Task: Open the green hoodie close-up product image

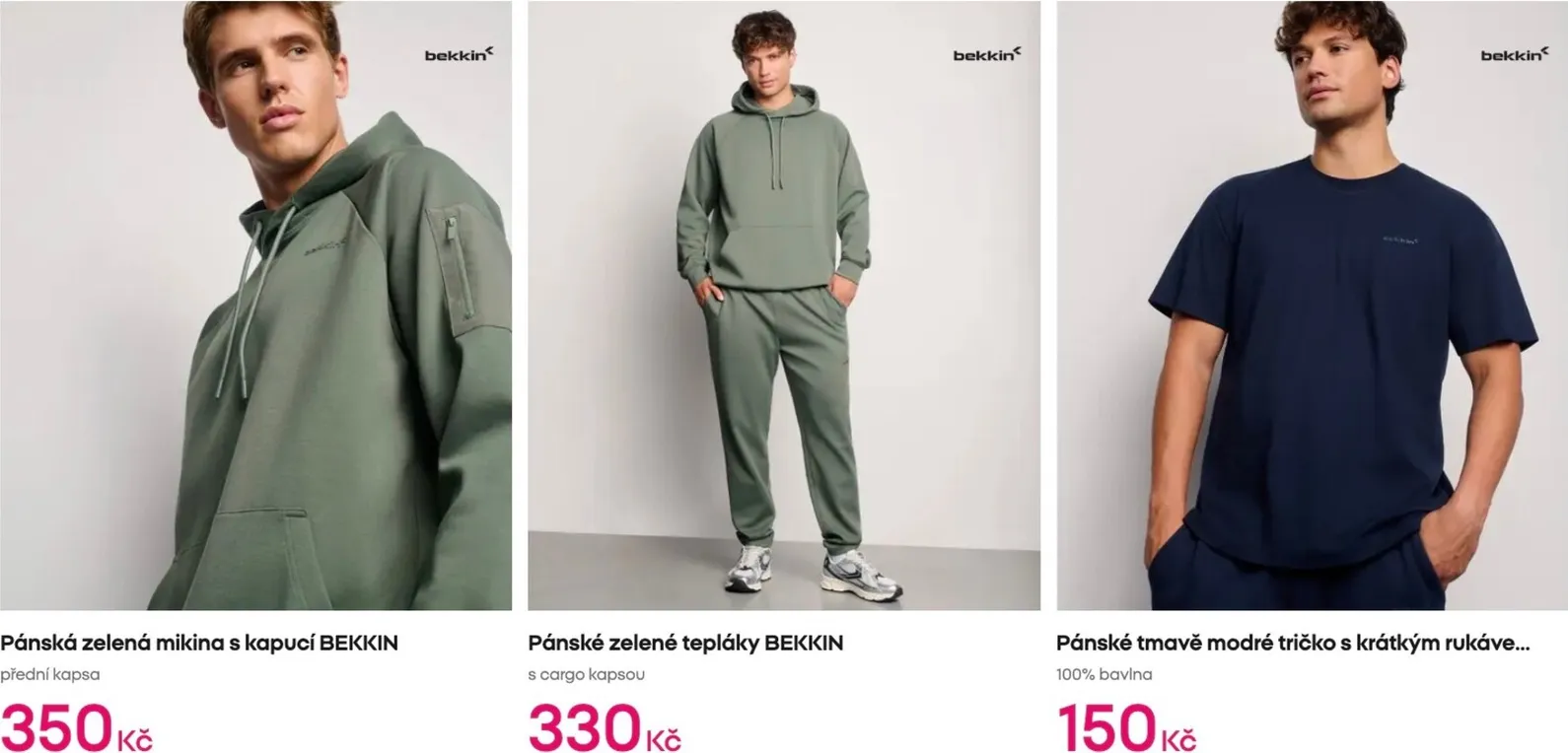Action: tap(255, 306)
